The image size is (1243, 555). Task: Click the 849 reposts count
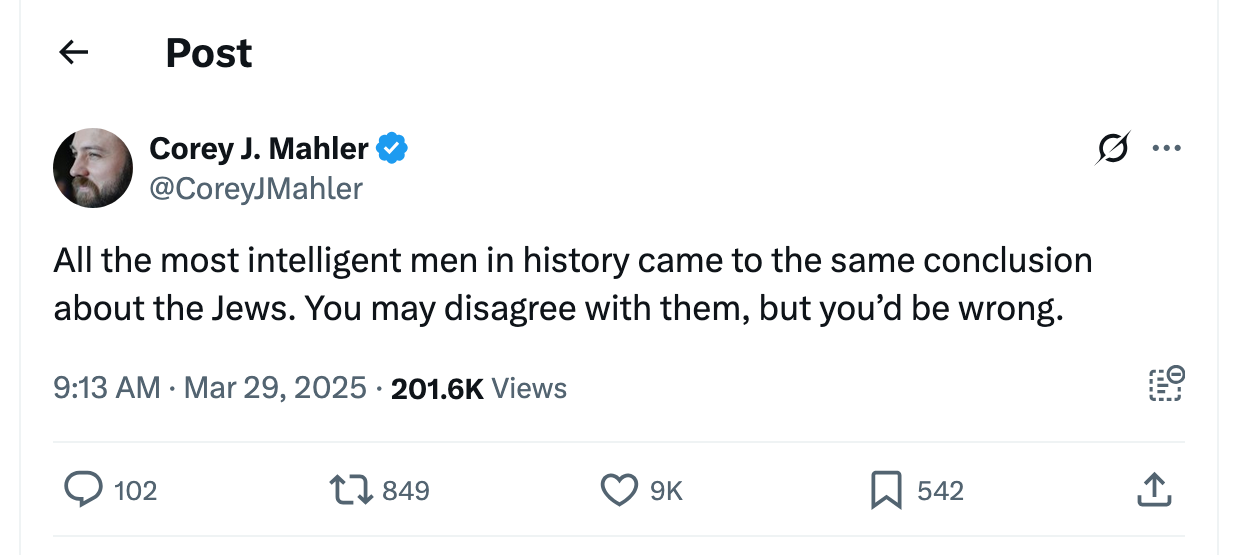pos(406,491)
